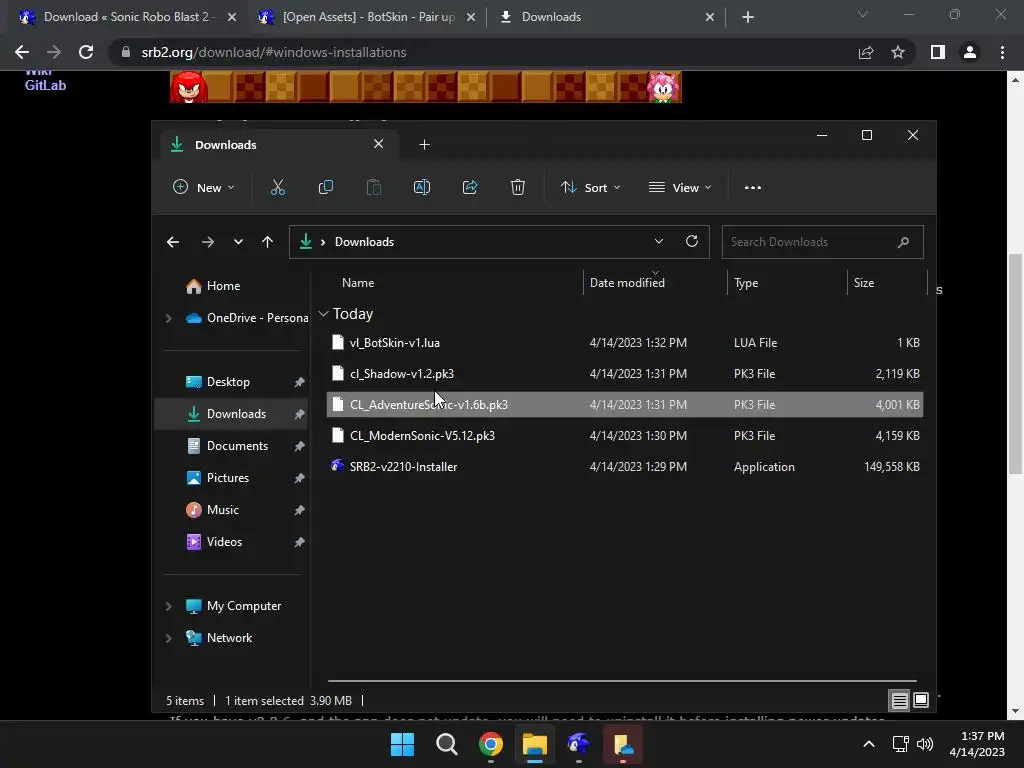Click the webpage vertical scrollbar thumb
The width and height of the screenshot is (1024, 768).
(1015, 364)
